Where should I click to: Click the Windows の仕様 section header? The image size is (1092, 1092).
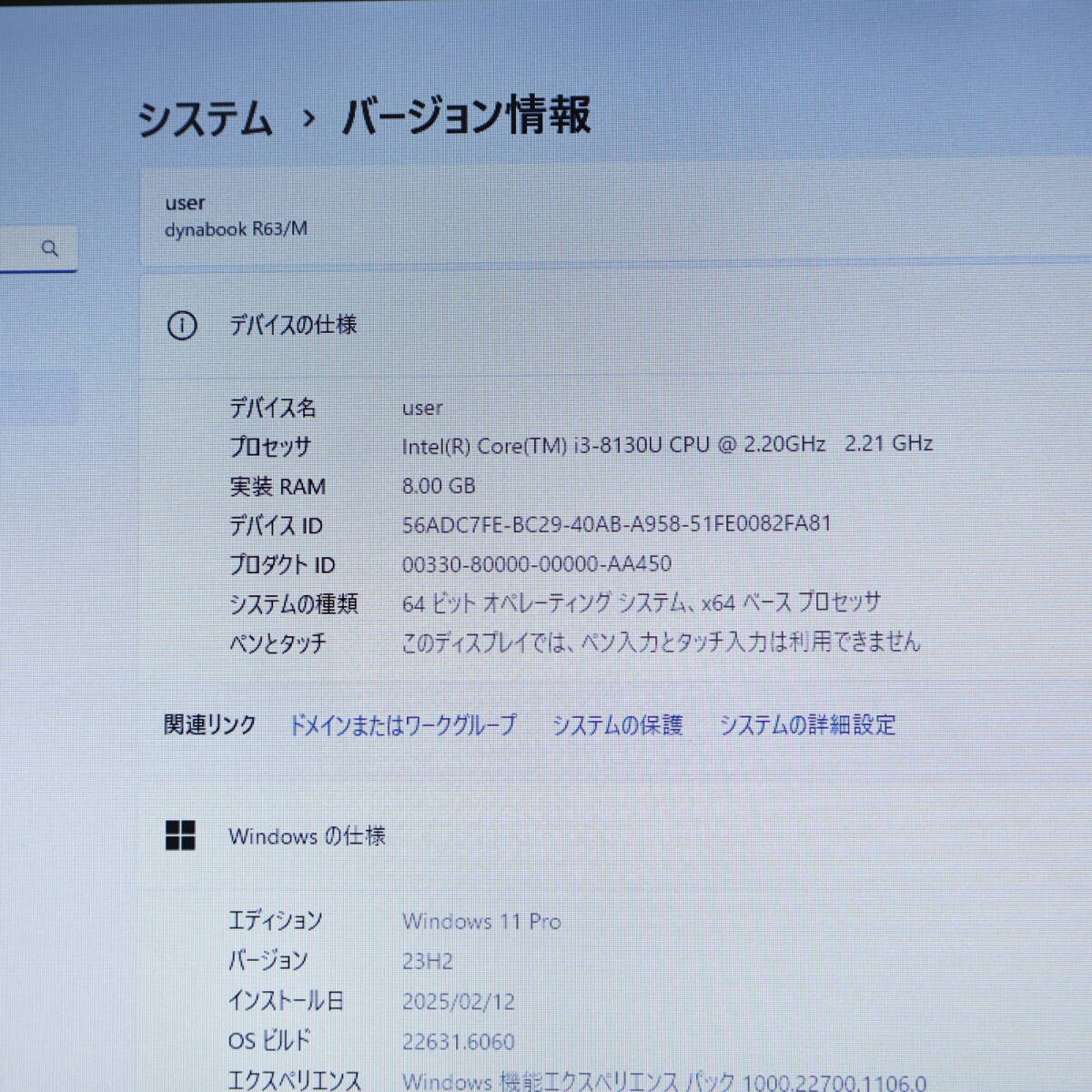(307, 835)
